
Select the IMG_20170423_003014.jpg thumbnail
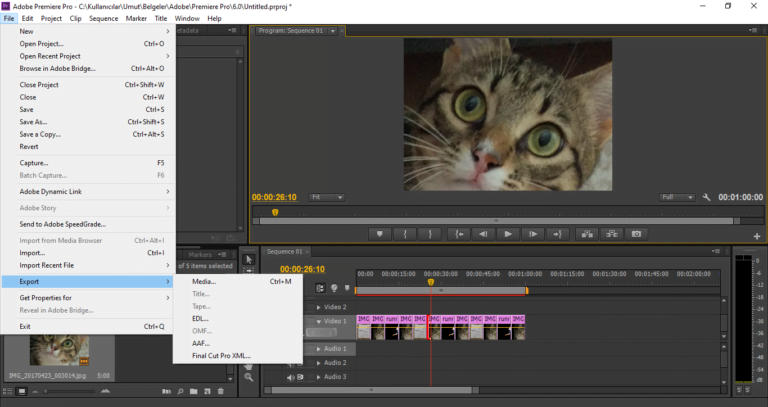pyautogui.click(x=59, y=350)
